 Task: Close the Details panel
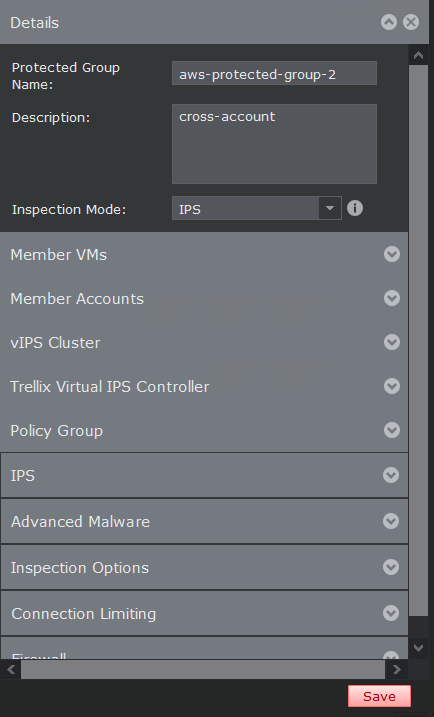pos(411,22)
